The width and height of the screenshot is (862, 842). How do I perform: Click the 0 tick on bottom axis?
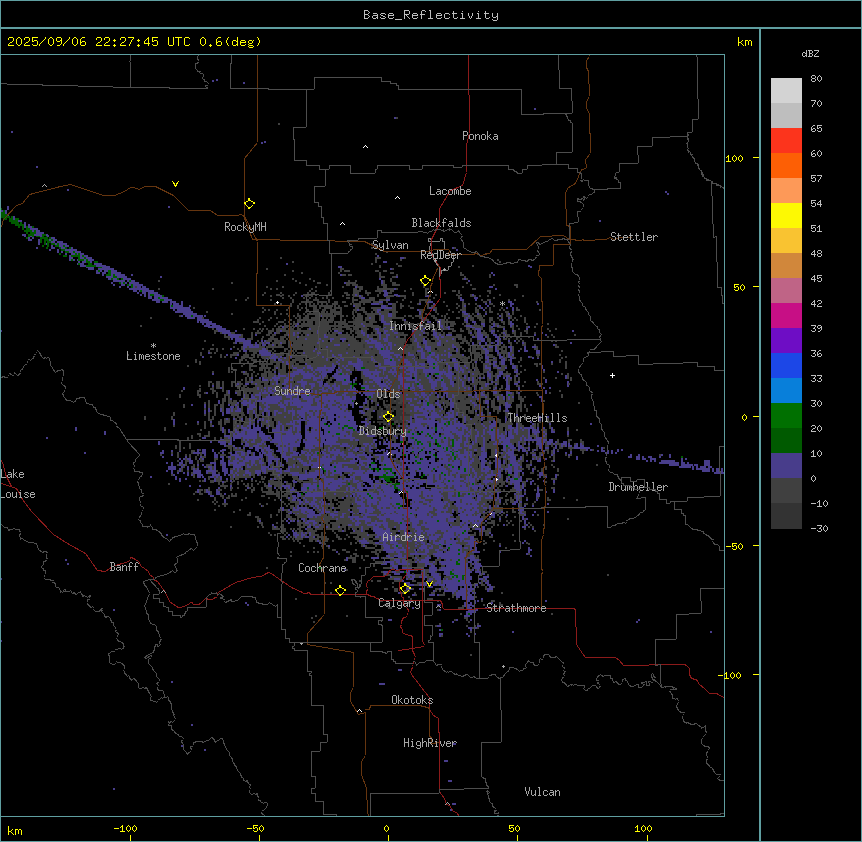[x=386, y=829]
